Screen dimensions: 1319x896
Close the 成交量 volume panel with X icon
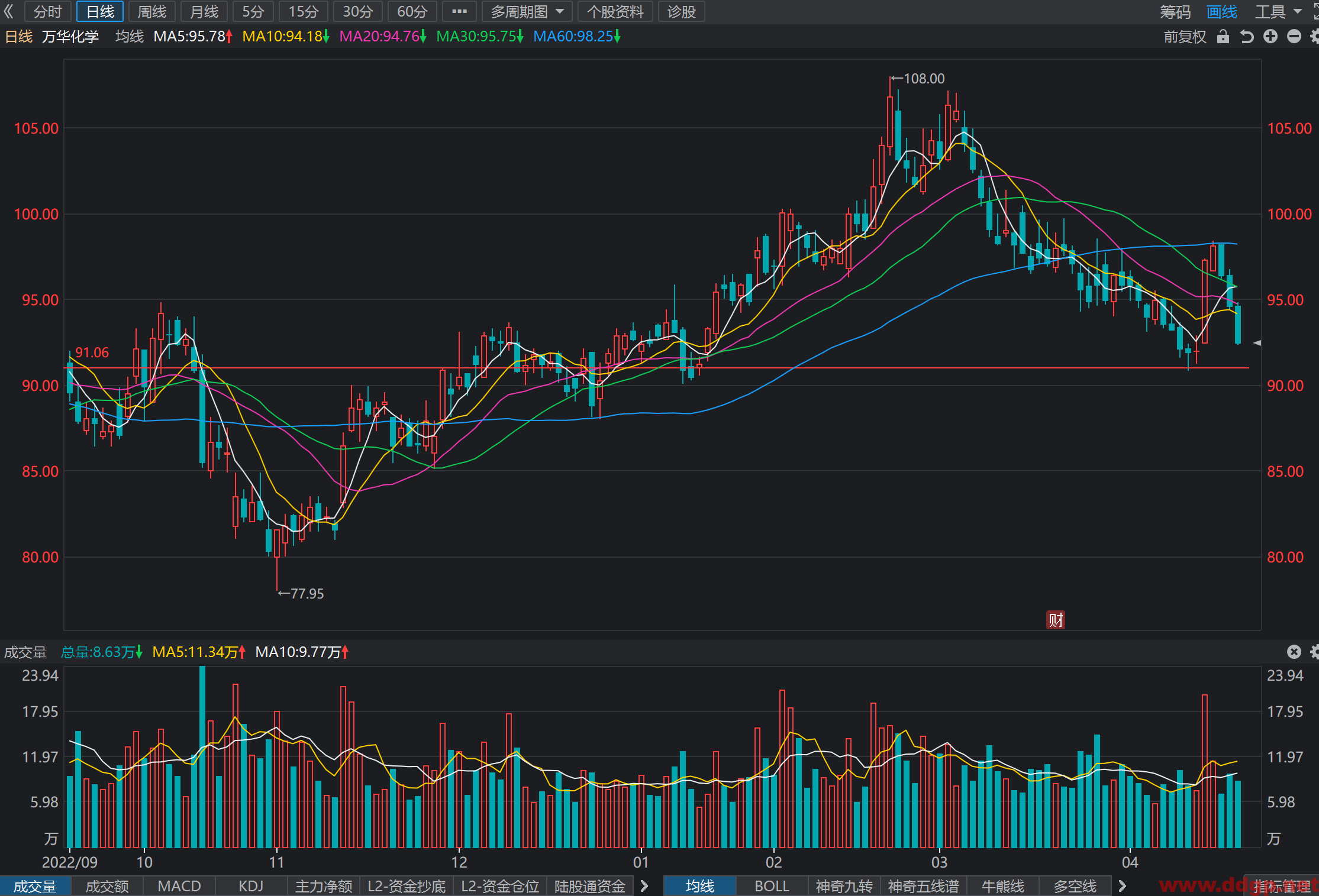click(x=1294, y=652)
